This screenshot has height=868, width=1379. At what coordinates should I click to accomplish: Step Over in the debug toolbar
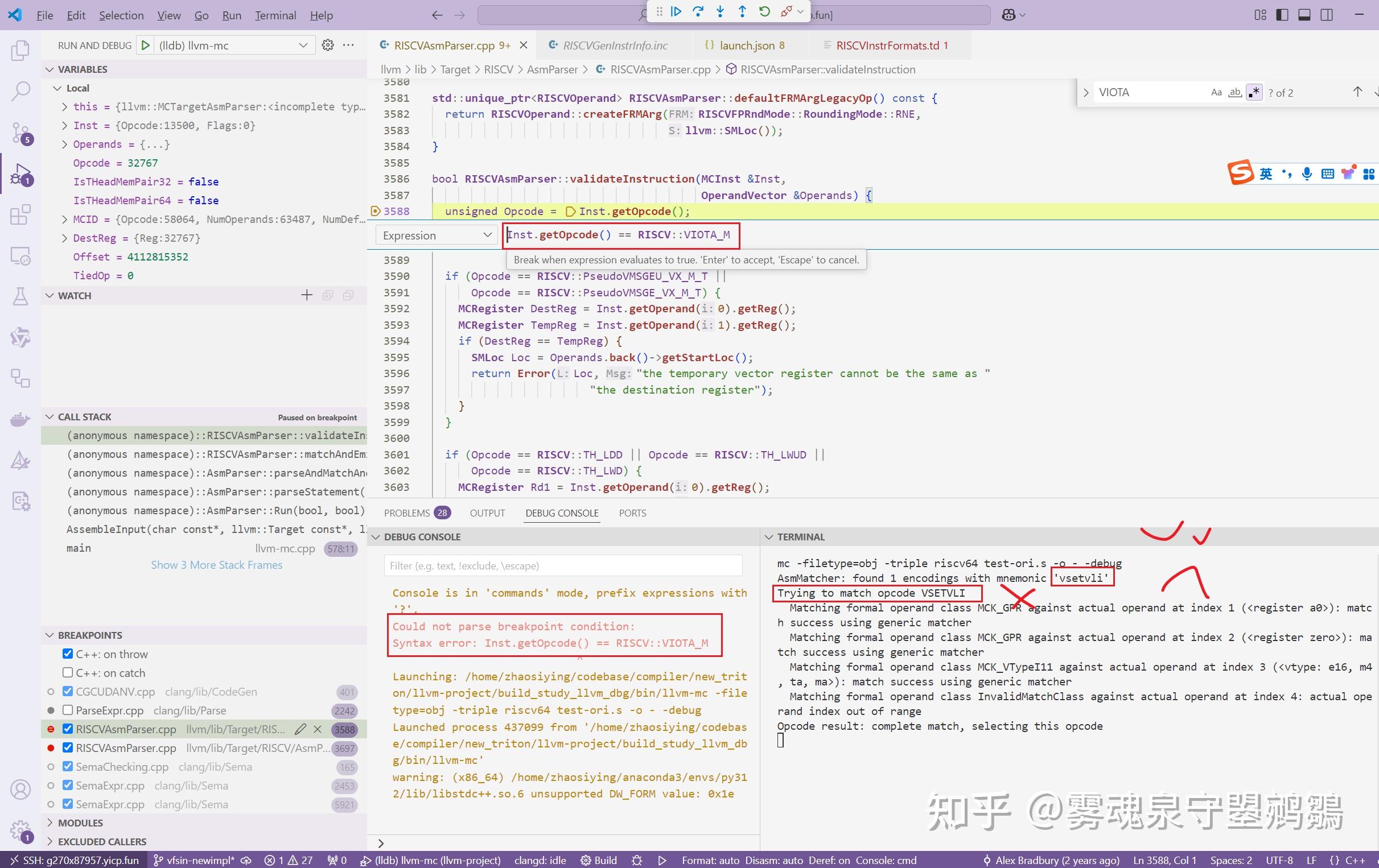pyautogui.click(x=698, y=11)
